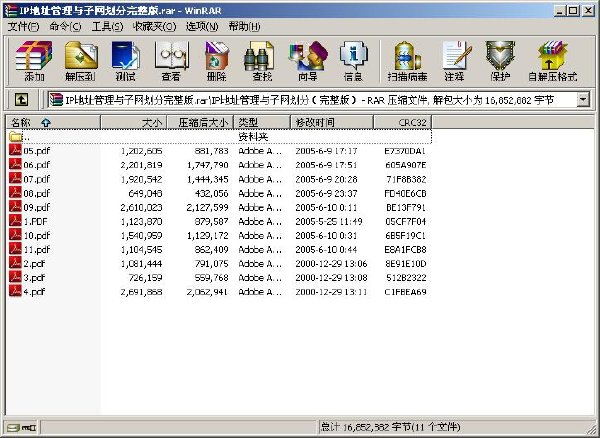Click the 自解压格式 (SFX) icon
The width and height of the screenshot is (600, 438).
coord(552,56)
